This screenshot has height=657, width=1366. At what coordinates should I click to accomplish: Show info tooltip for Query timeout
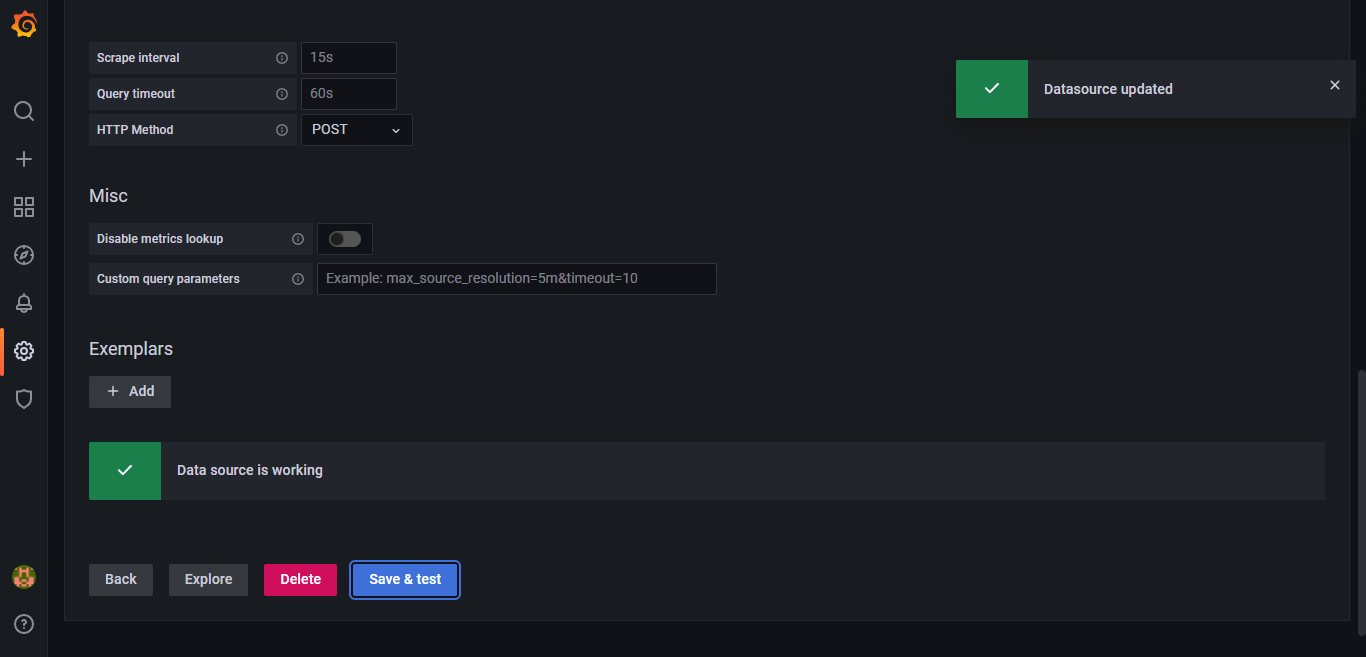[x=282, y=94]
